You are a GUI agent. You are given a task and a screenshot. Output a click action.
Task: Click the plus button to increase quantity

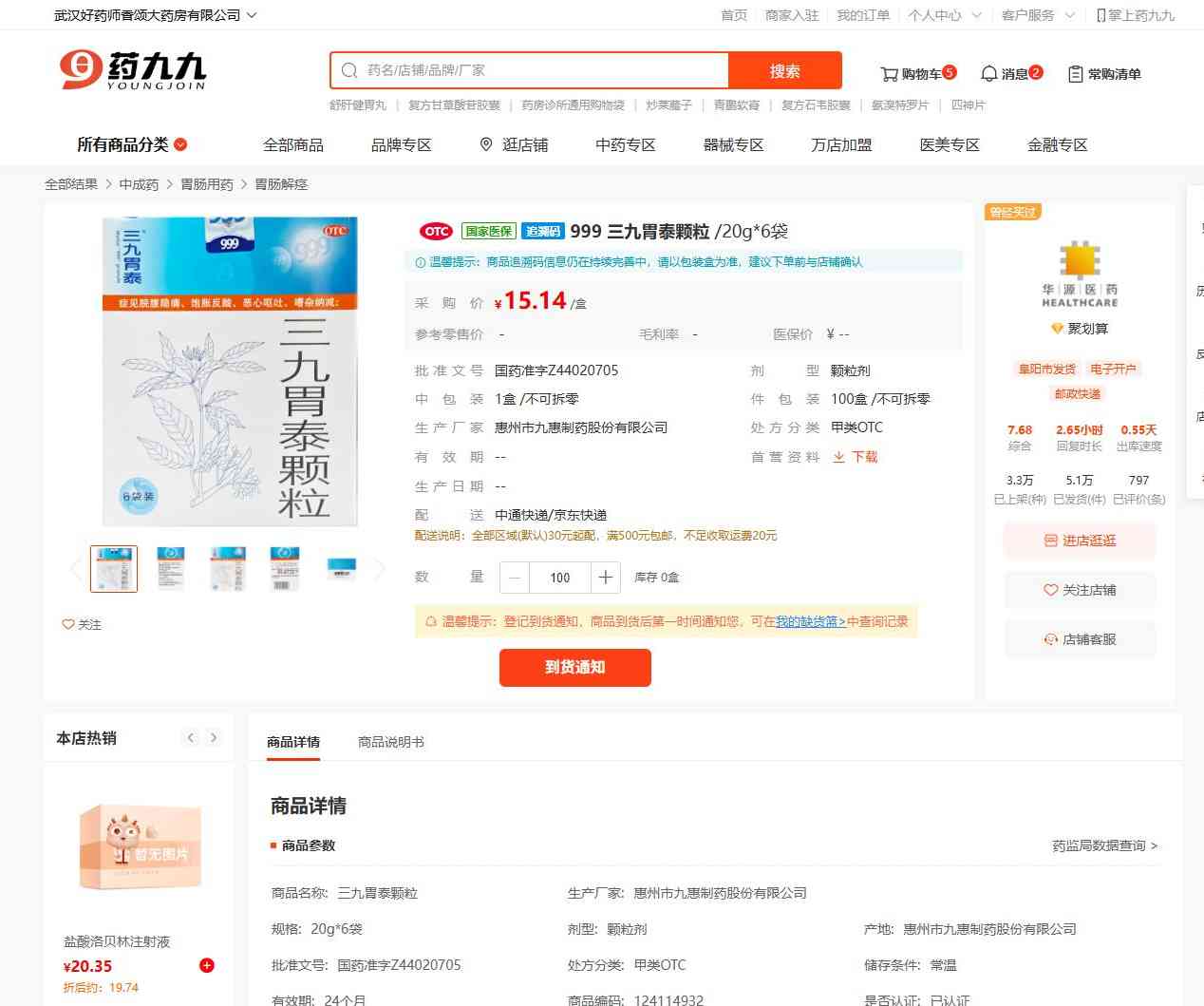(x=606, y=577)
